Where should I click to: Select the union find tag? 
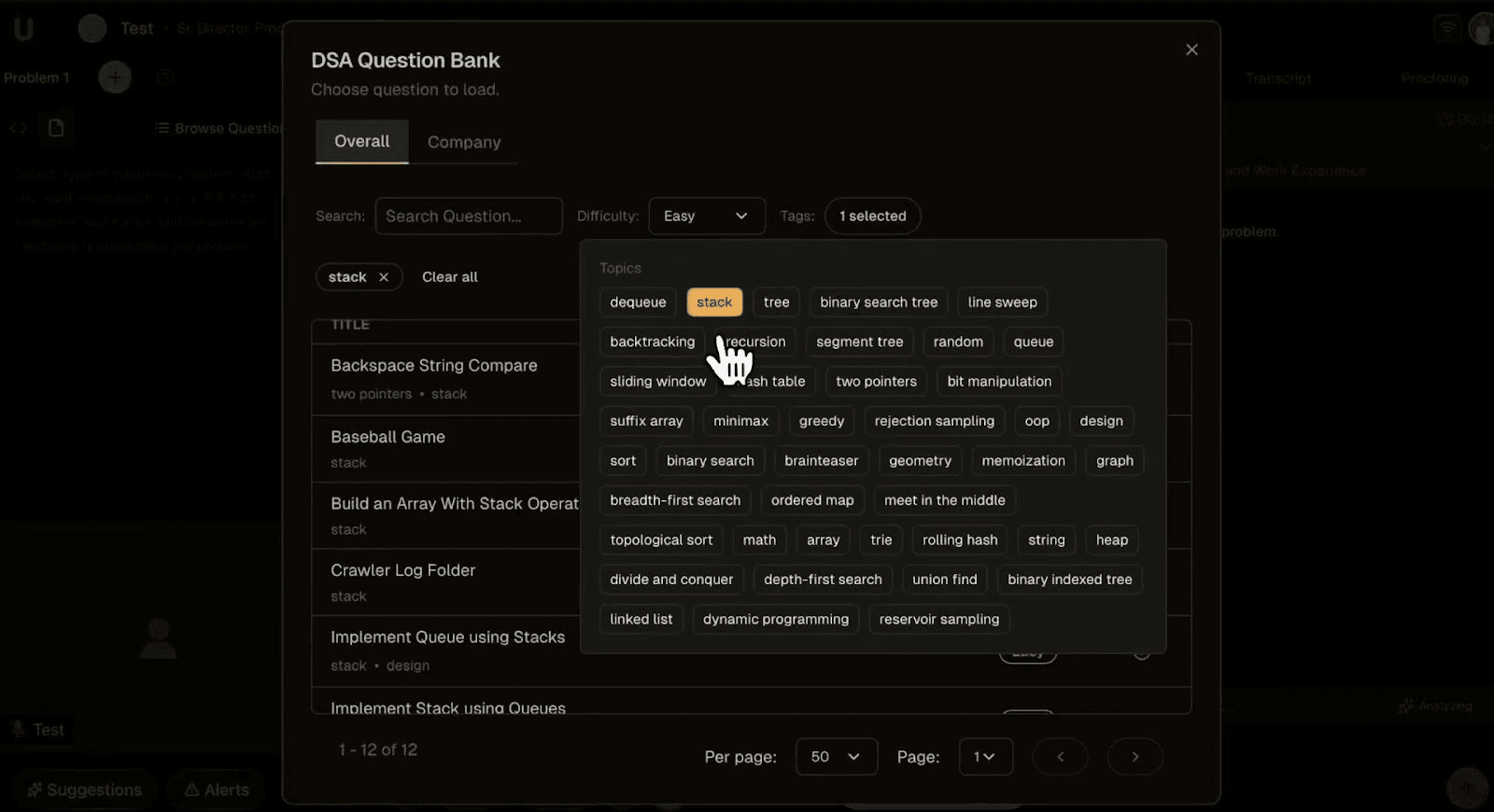[x=944, y=580]
